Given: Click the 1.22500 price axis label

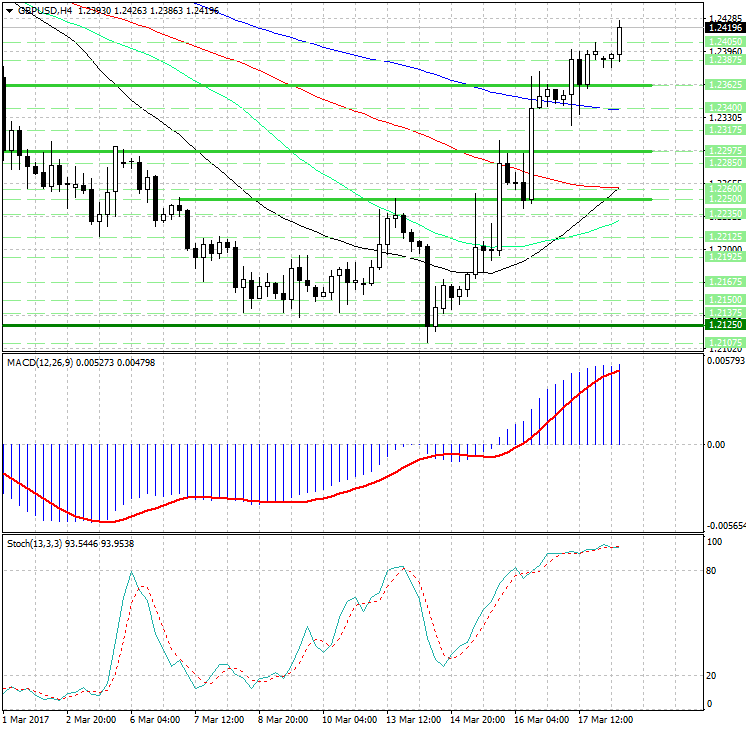Looking at the screenshot, I should tap(723, 199).
